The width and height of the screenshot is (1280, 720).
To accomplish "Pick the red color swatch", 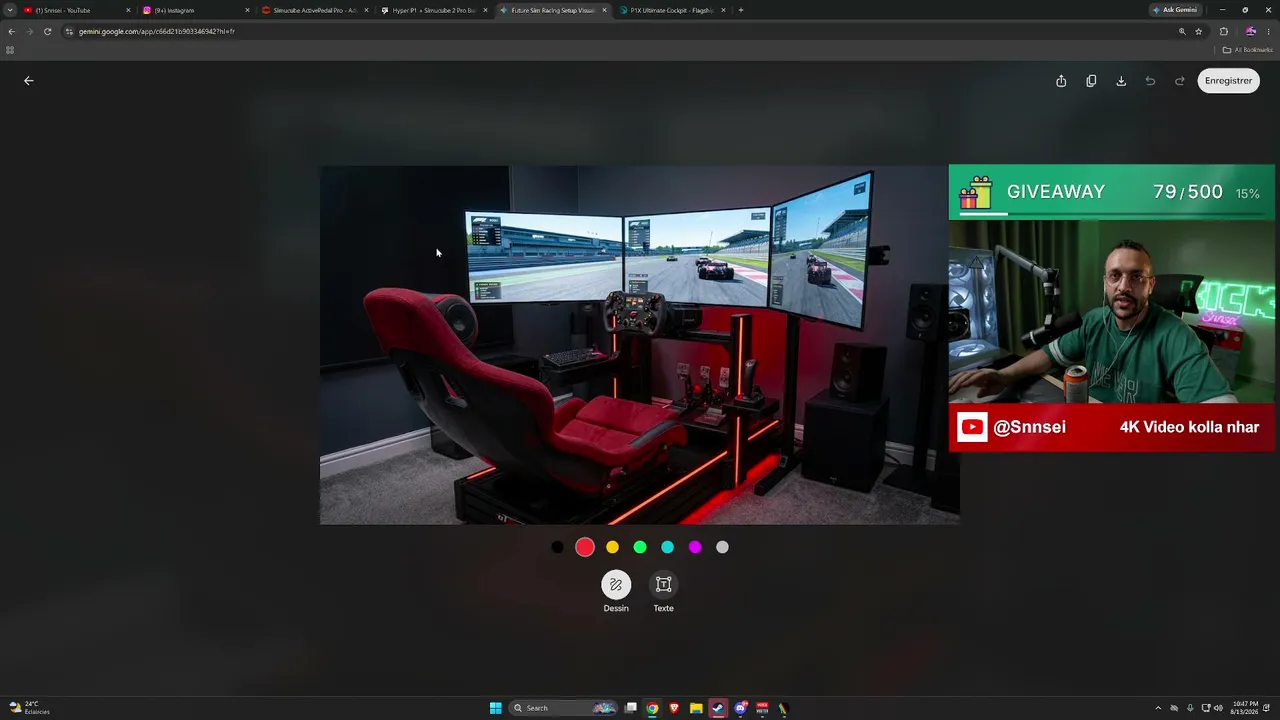I will click(585, 547).
